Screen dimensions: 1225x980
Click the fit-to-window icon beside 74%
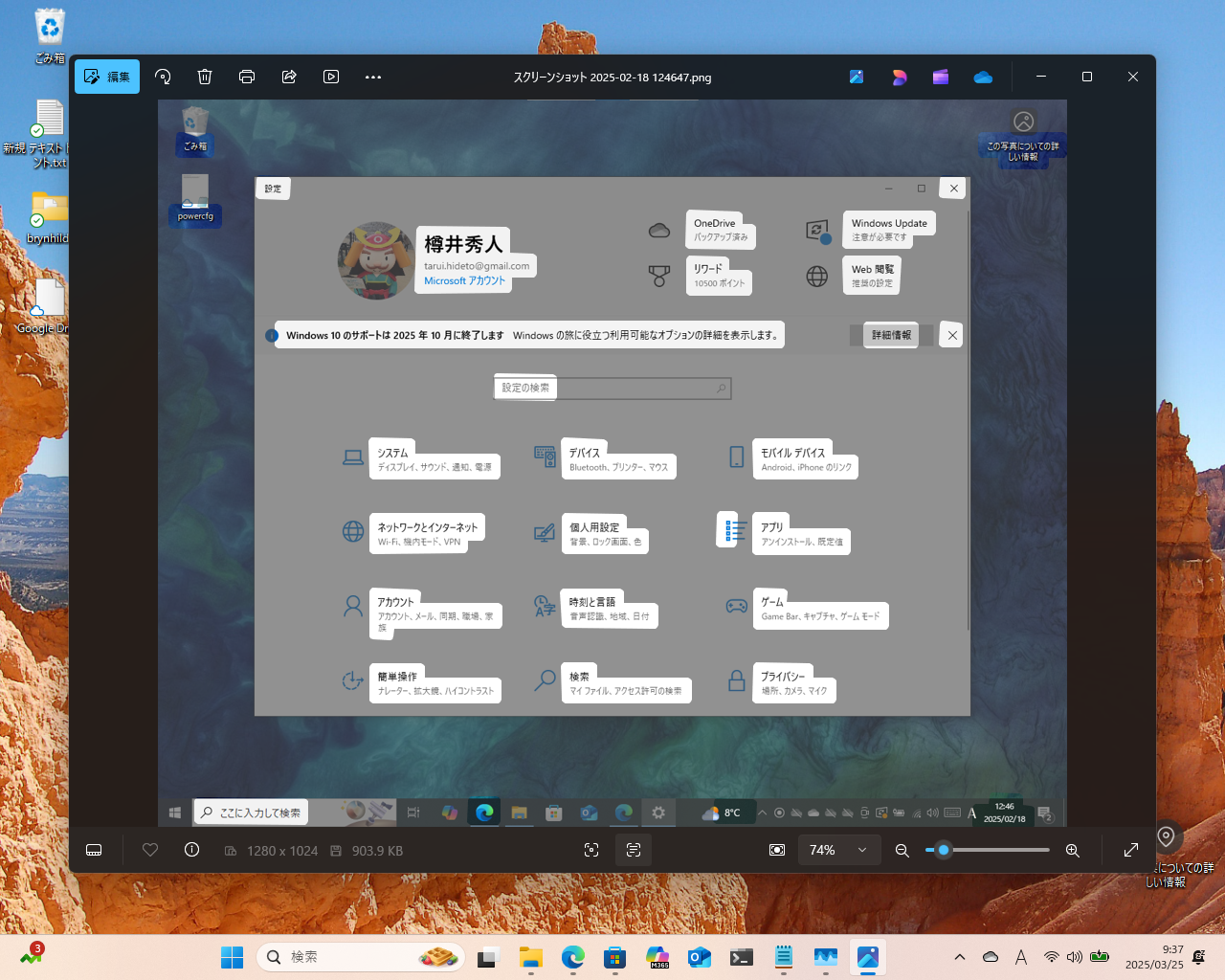pyautogui.click(x=777, y=850)
